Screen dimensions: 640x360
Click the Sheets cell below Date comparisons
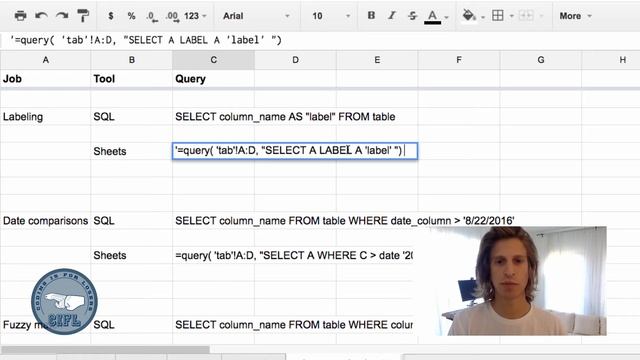pos(131,256)
